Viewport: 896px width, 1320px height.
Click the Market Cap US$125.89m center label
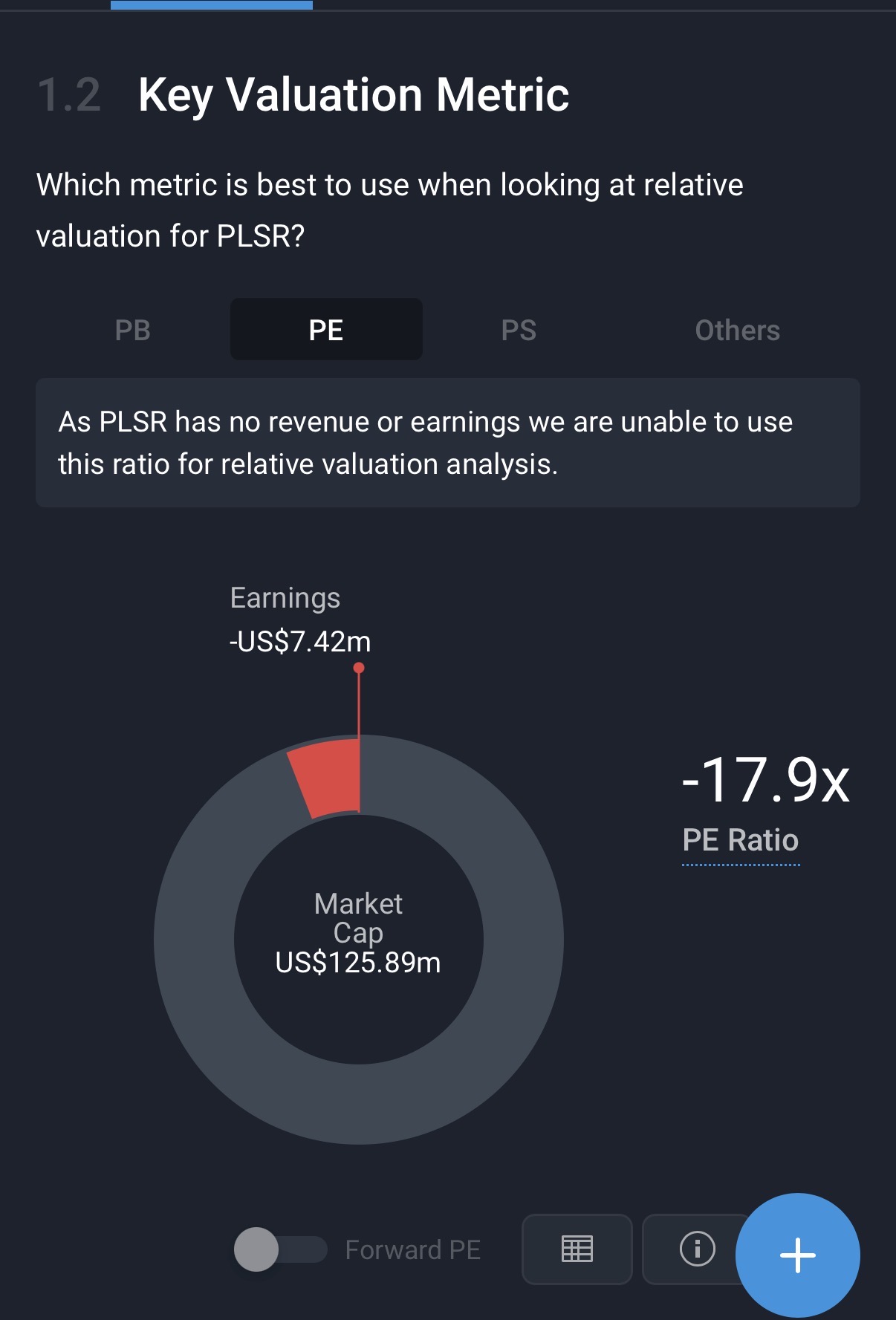pyautogui.click(x=358, y=934)
